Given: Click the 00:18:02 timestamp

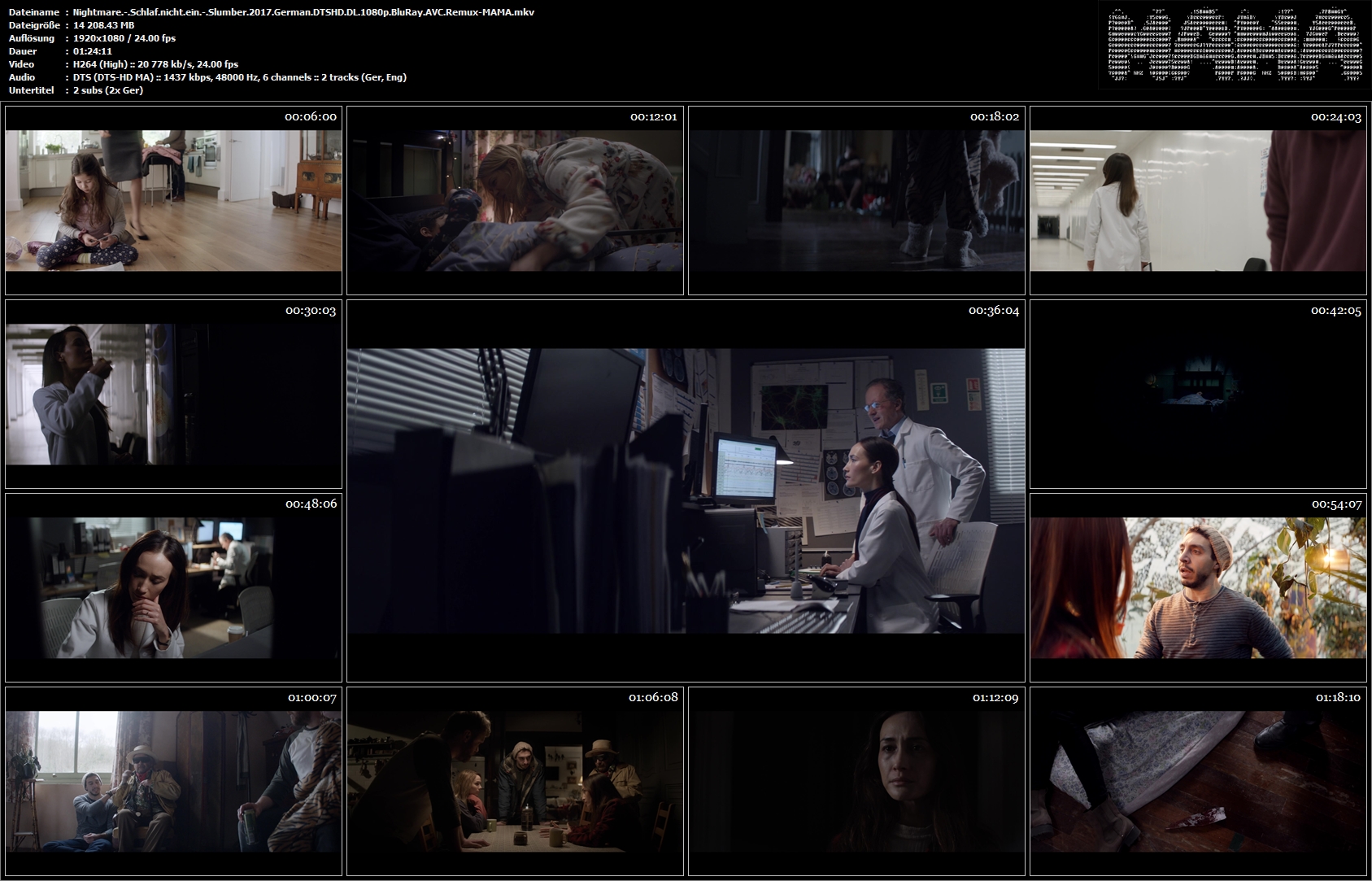Looking at the screenshot, I should (995, 117).
